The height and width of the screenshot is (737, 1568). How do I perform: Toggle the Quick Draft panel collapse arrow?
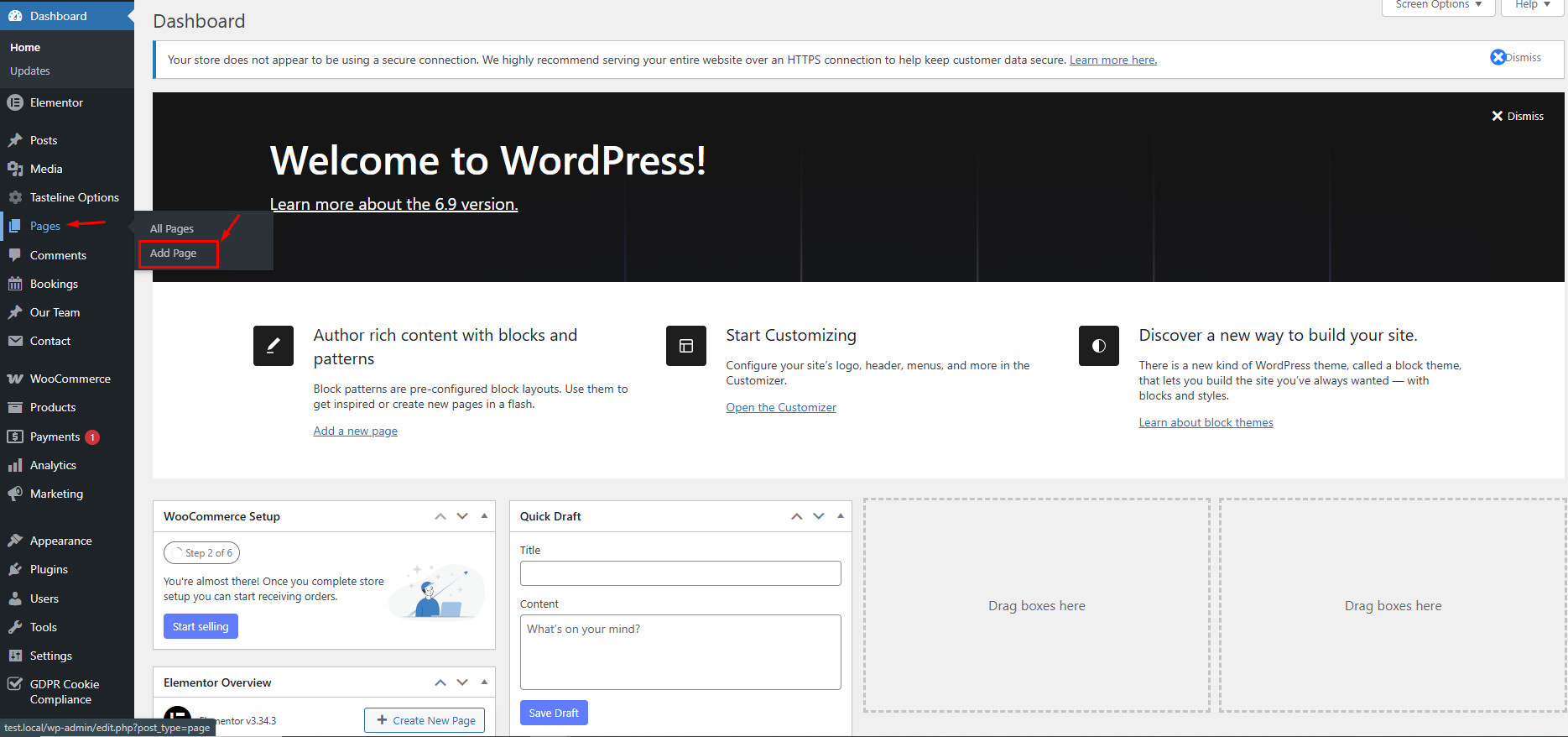[840, 516]
